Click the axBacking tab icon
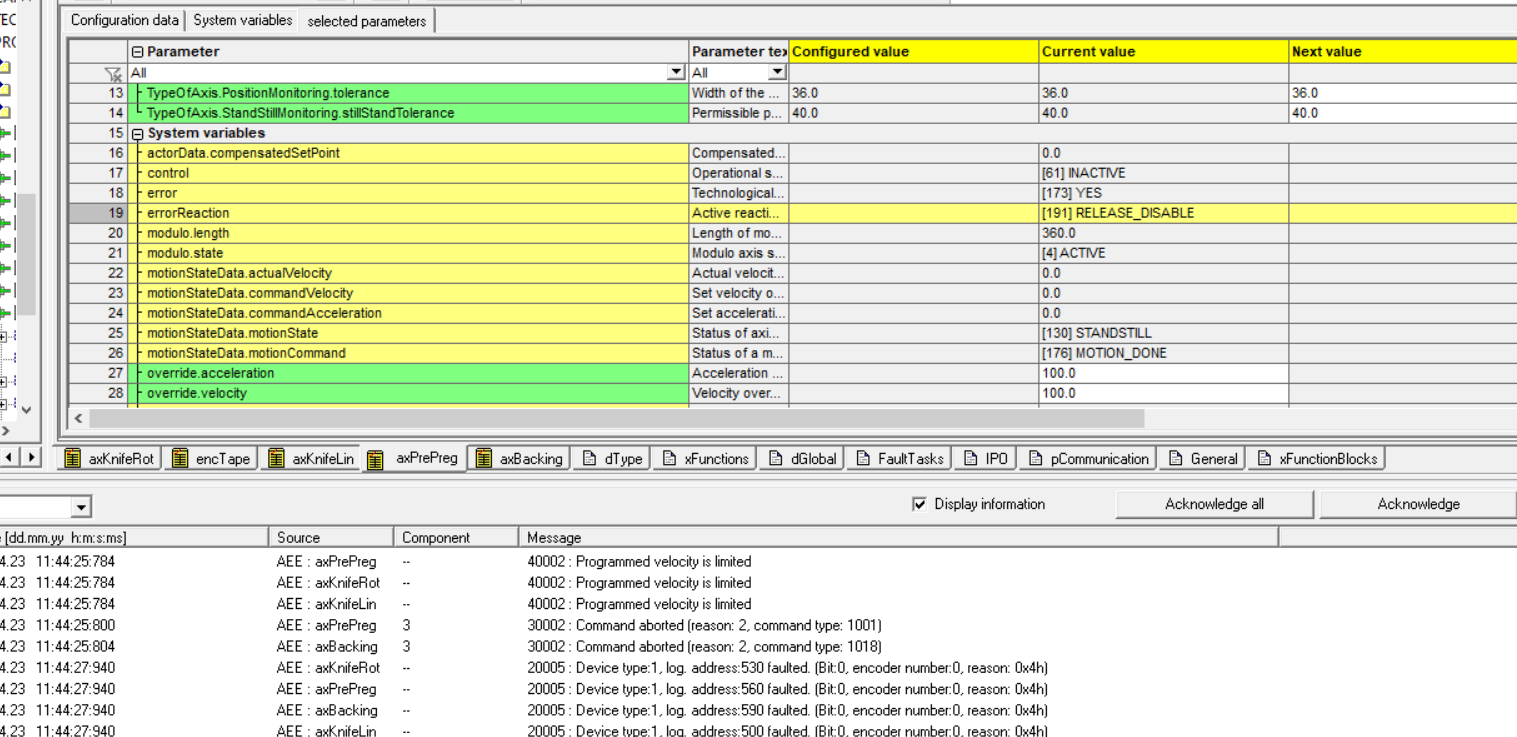This screenshot has width=1517, height=737. click(484, 459)
